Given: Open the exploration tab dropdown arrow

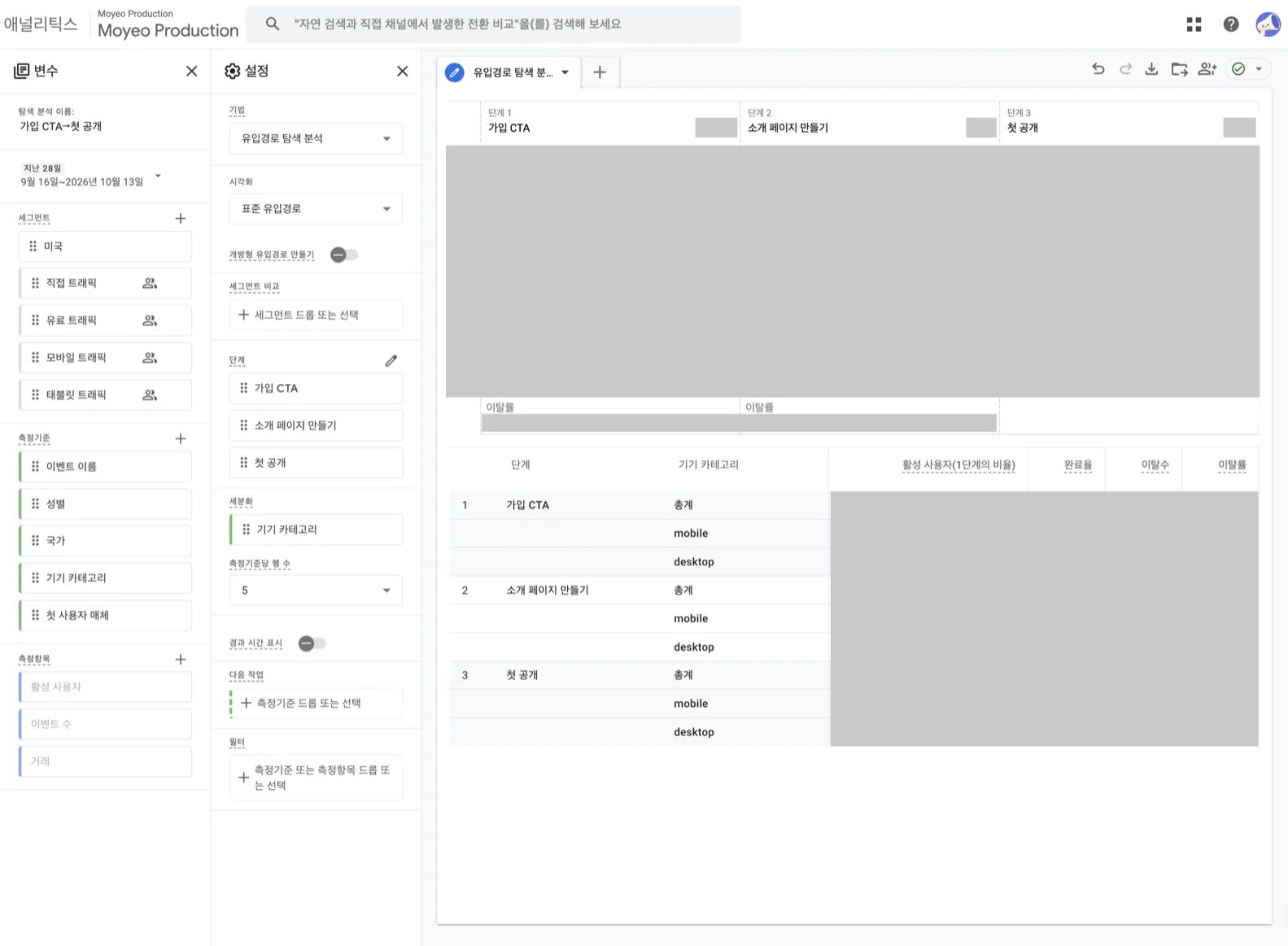Looking at the screenshot, I should [x=565, y=72].
